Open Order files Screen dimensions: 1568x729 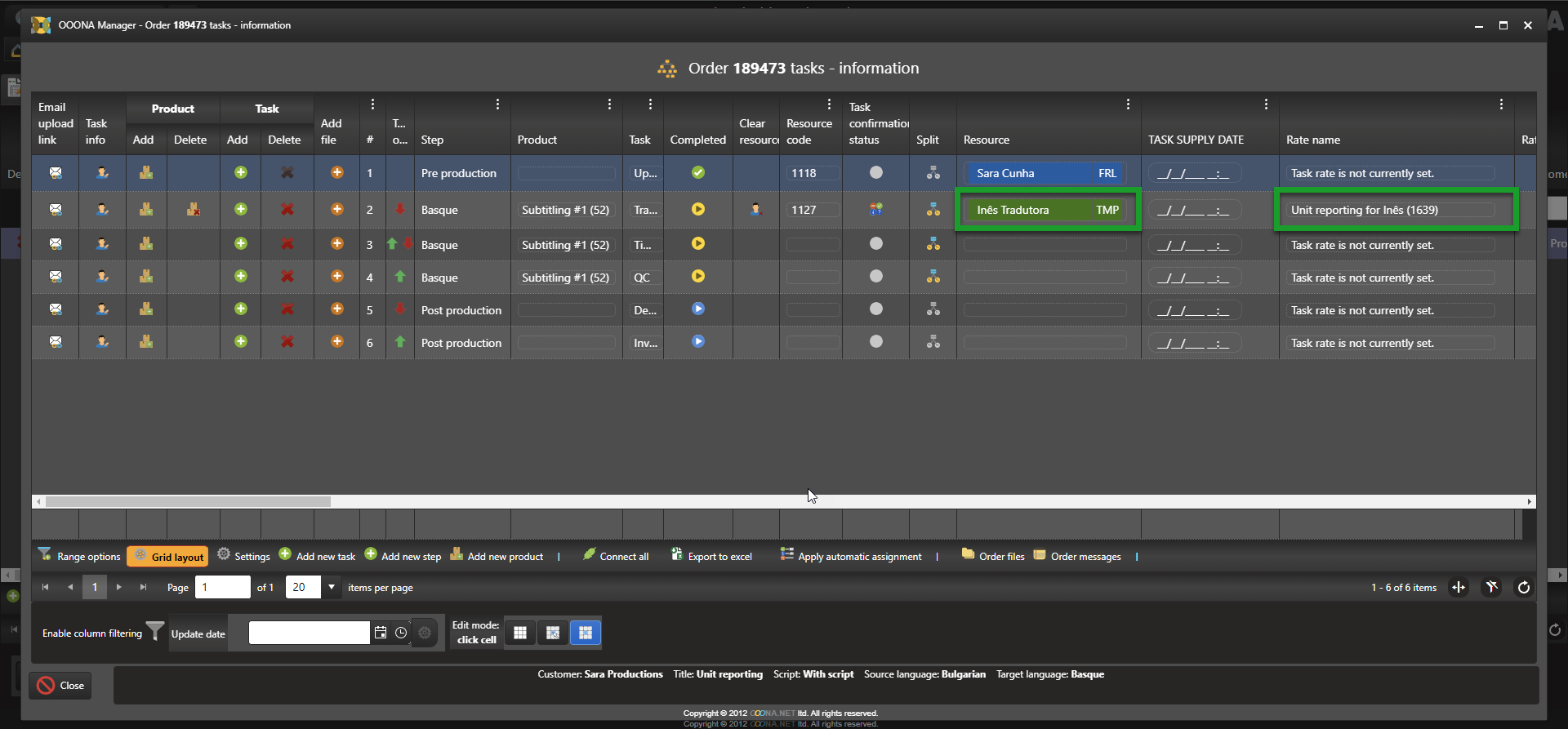(993, 557)
